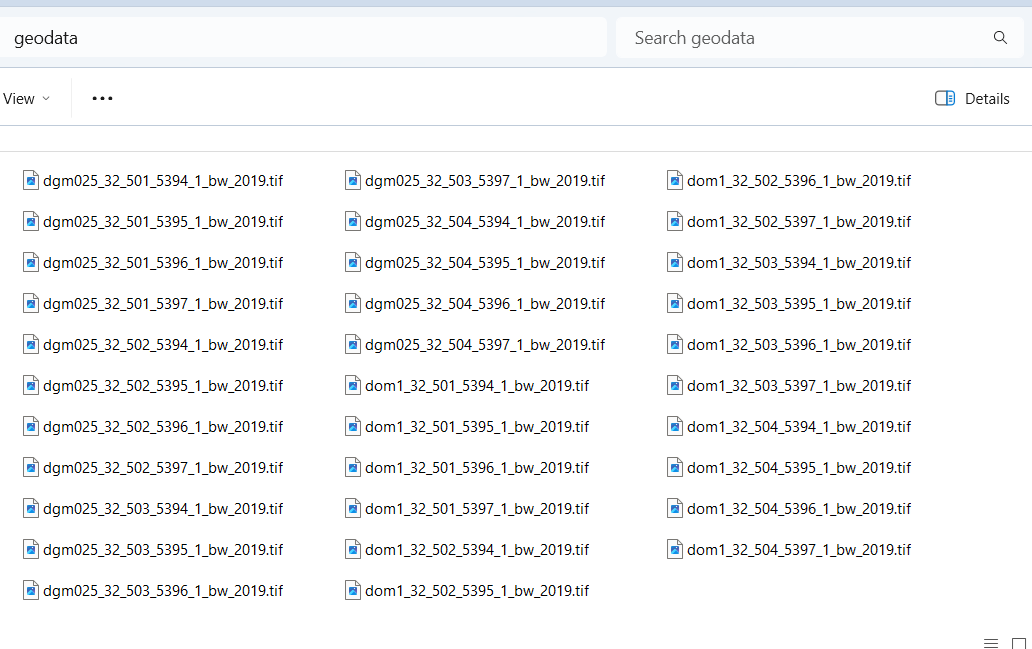Select file dgm025_32_502_5395_1_bw_2019.tif
This screenshot has height=649, width=1032.
(163, 385)
